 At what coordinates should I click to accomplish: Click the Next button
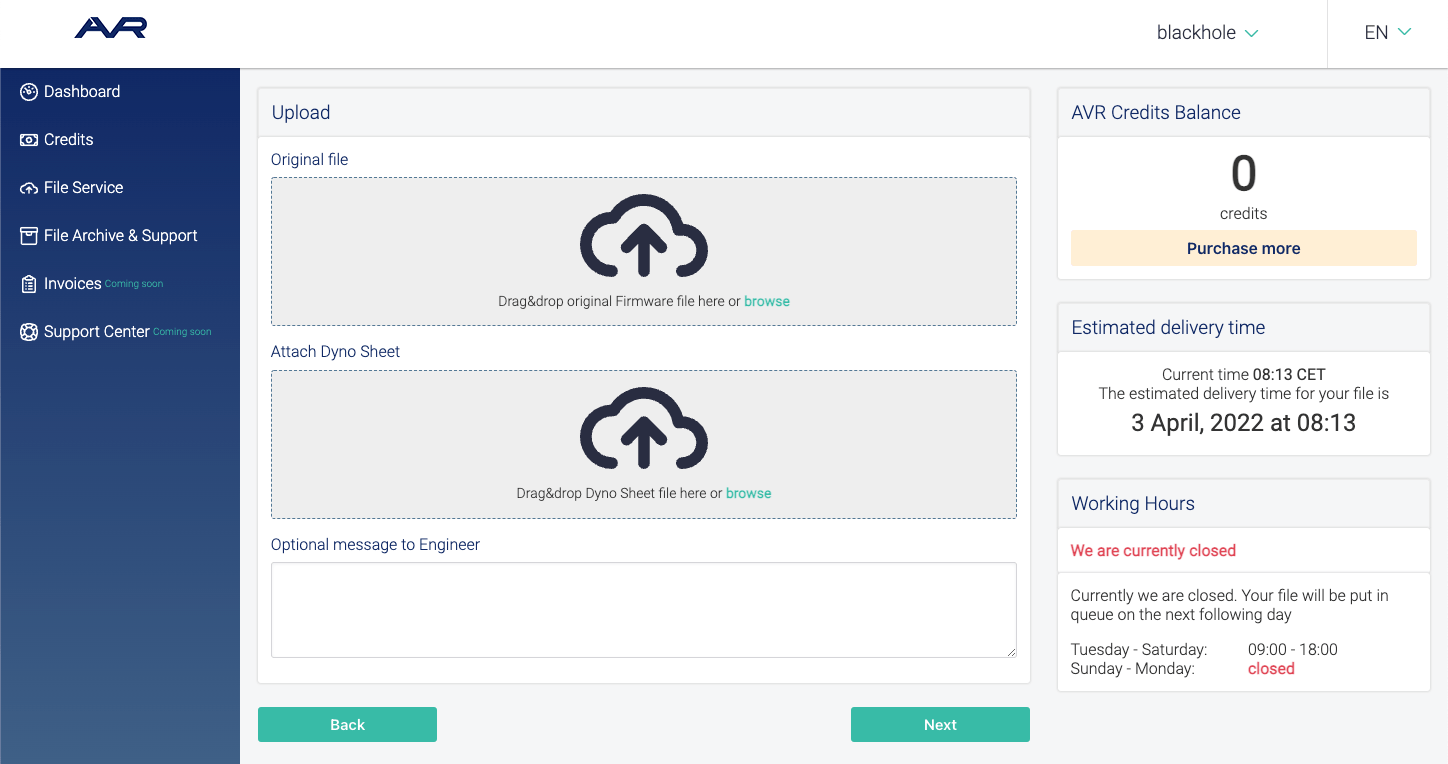[x=940, y=725]
